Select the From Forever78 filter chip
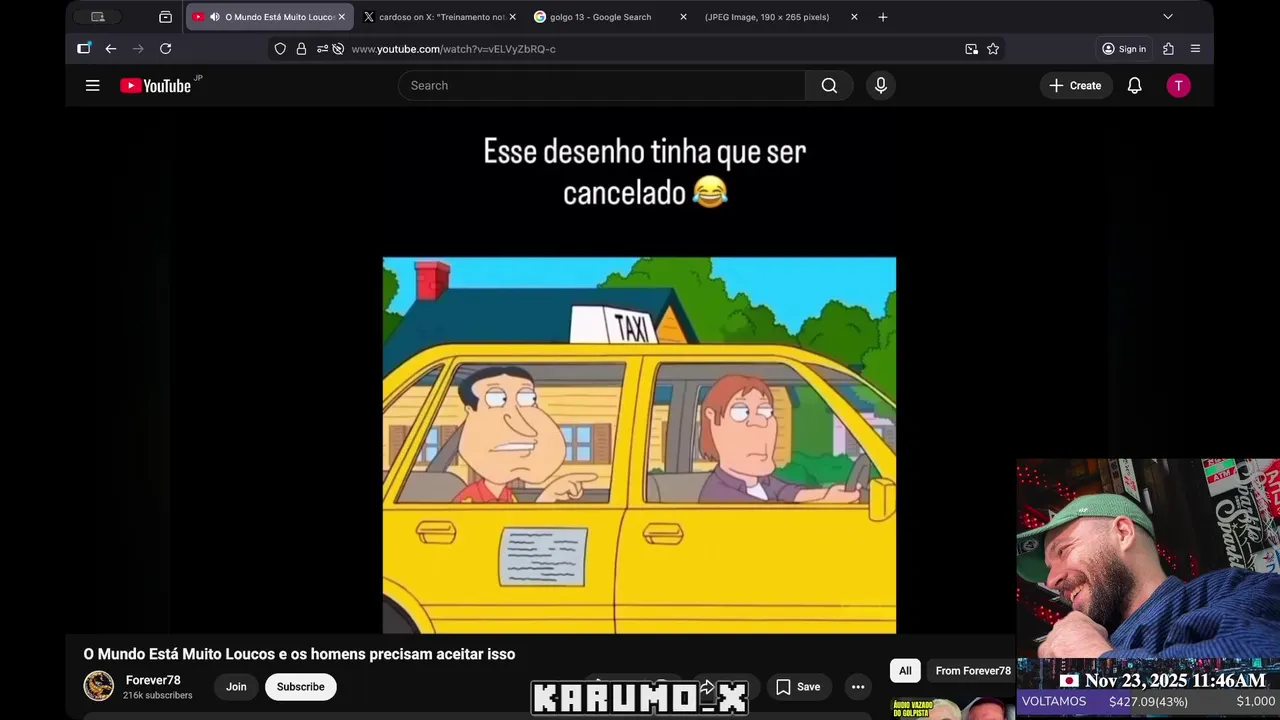Image resolution: width=1280 pixels, height=720 pixels. point(973,671)
